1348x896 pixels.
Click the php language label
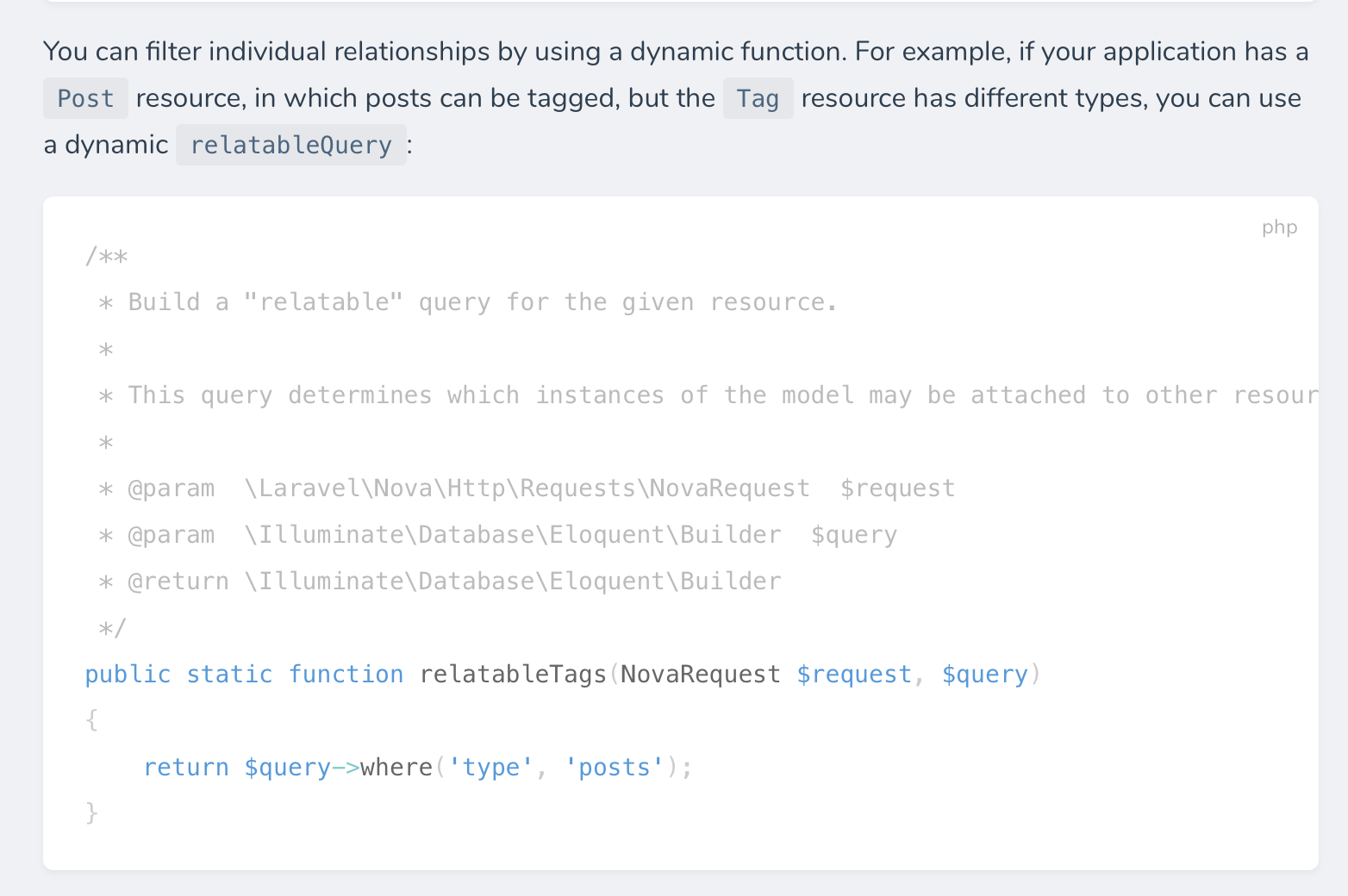coord(1279,227)
